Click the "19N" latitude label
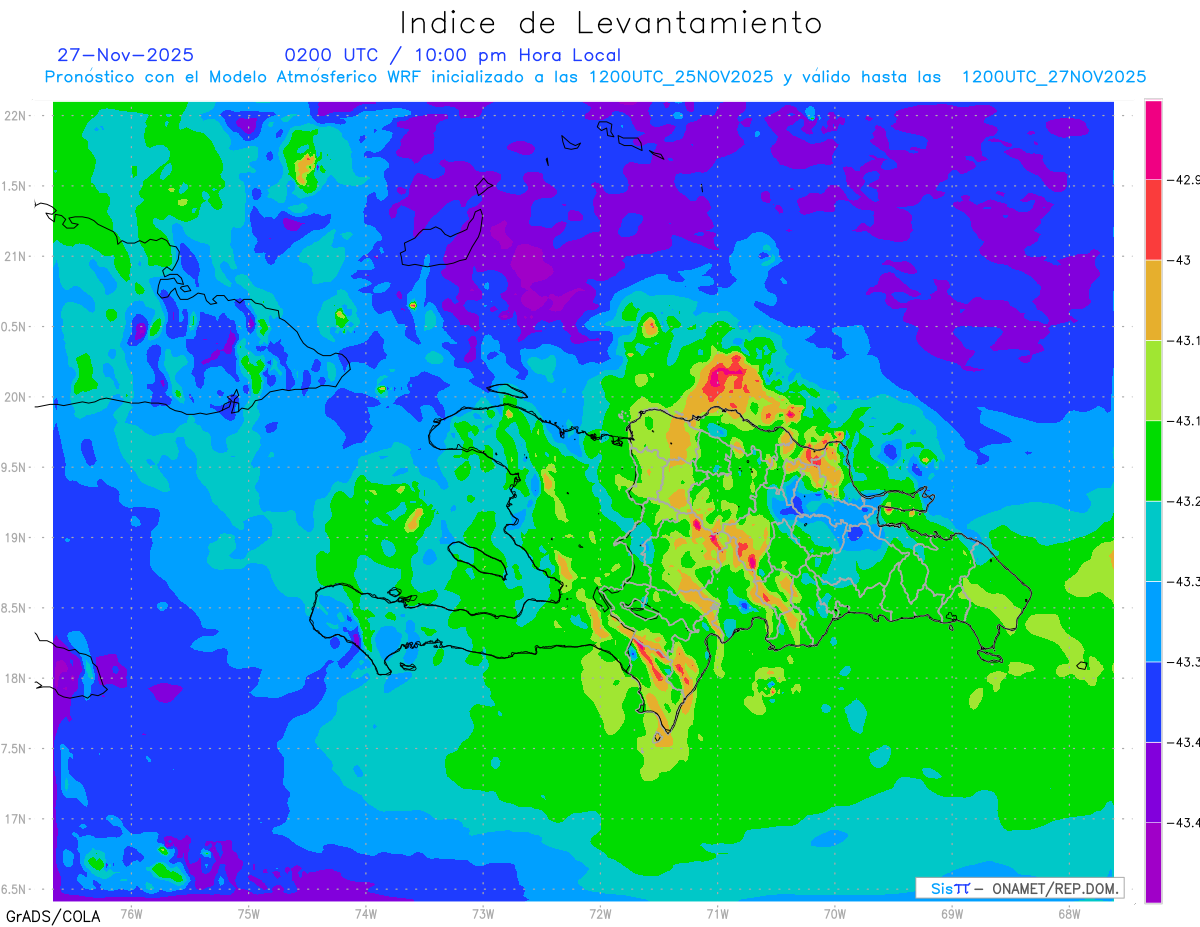This screenshot has height=927, width=1200. coord(16,538)
